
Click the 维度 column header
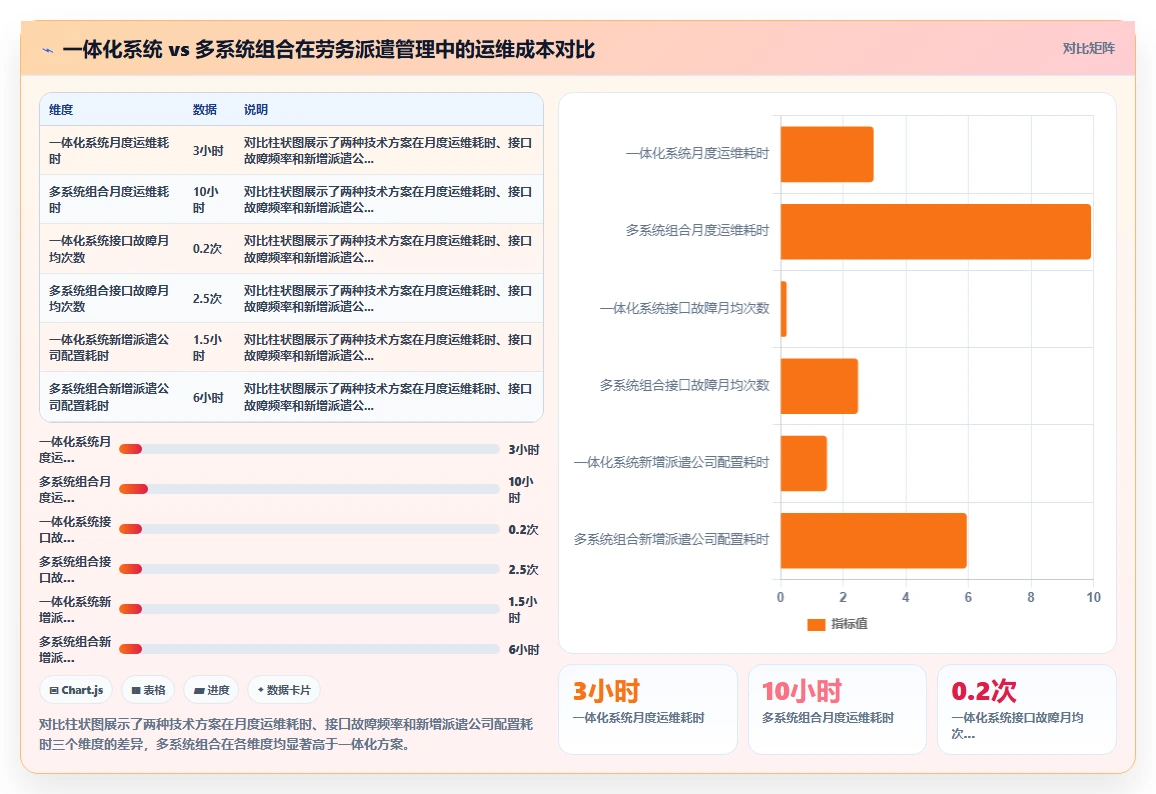pos(61,110)
